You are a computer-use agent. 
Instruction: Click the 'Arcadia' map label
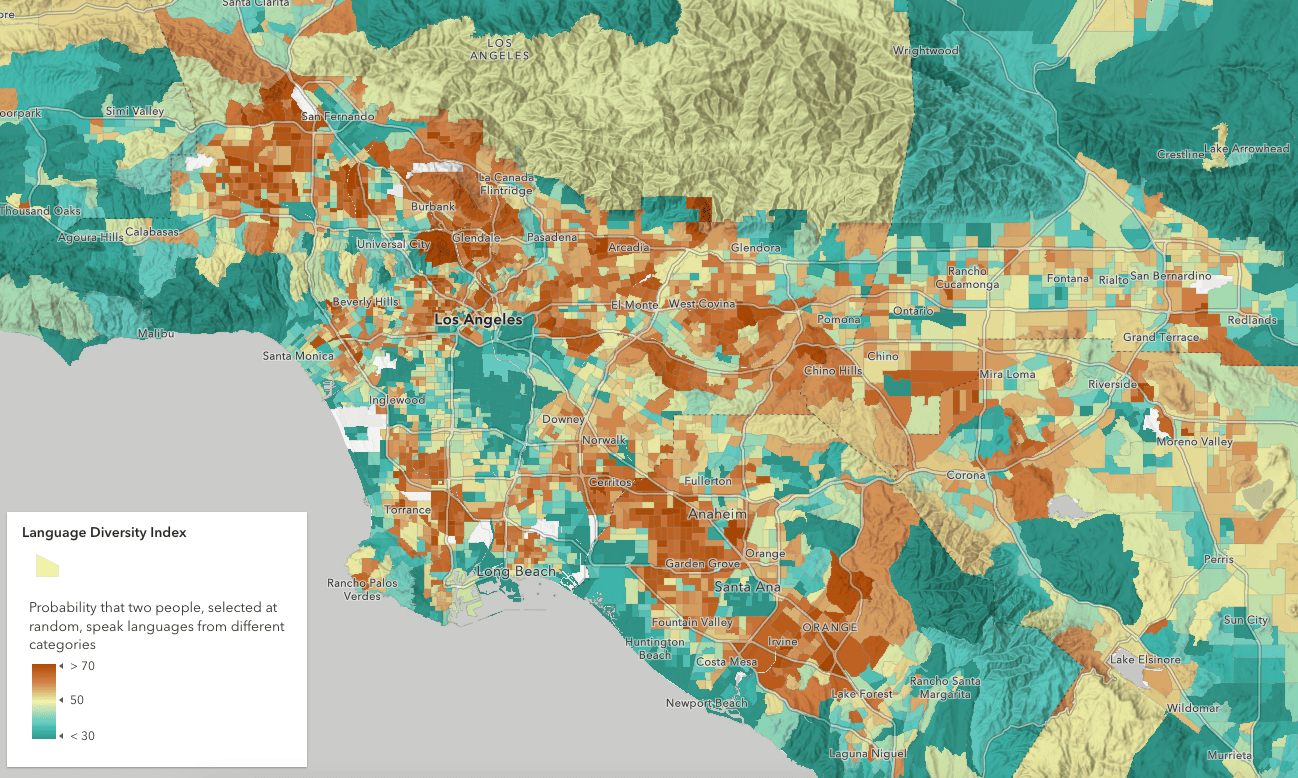point(629,247)
